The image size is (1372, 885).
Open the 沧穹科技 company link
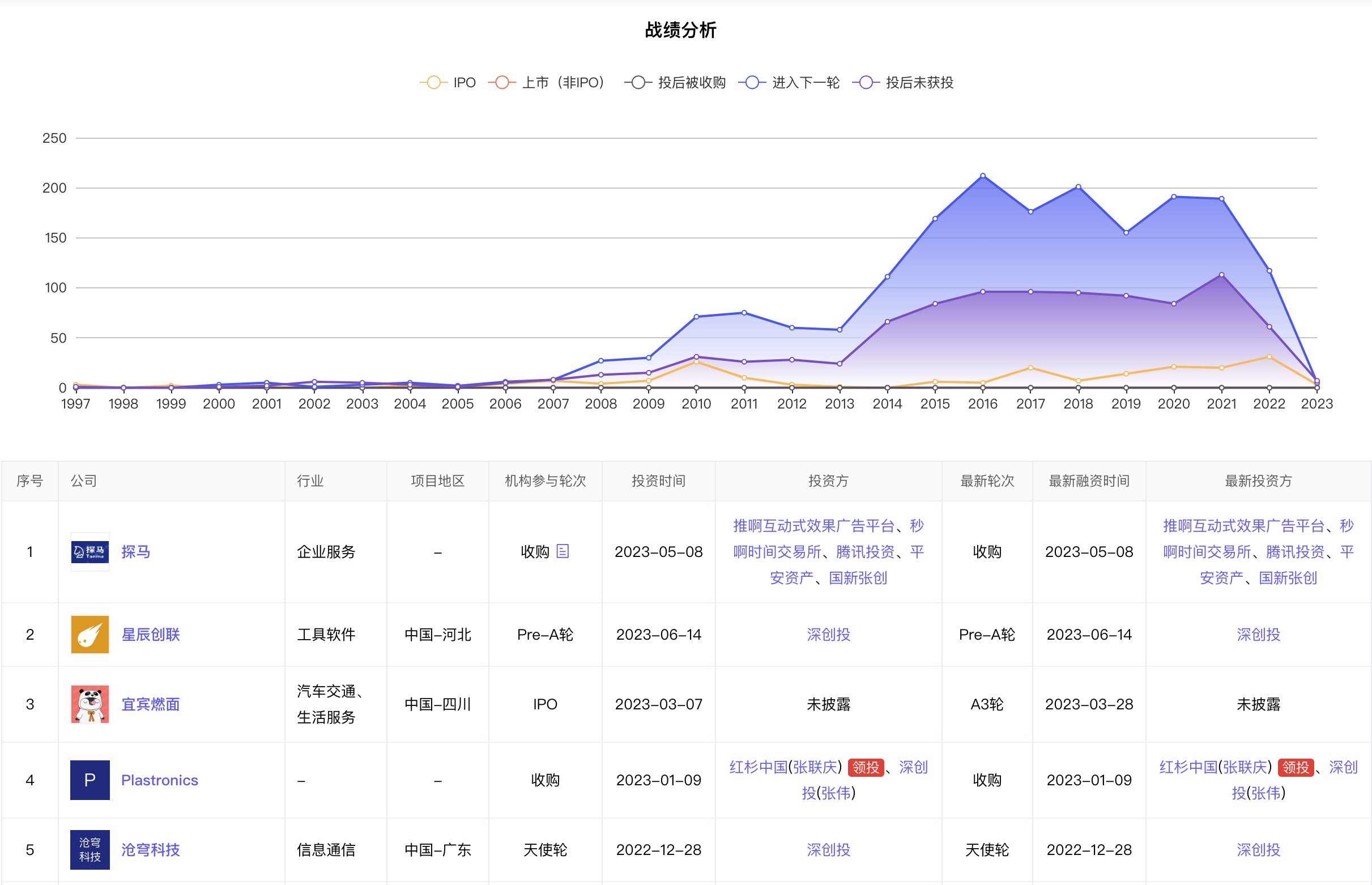[151, 849]
